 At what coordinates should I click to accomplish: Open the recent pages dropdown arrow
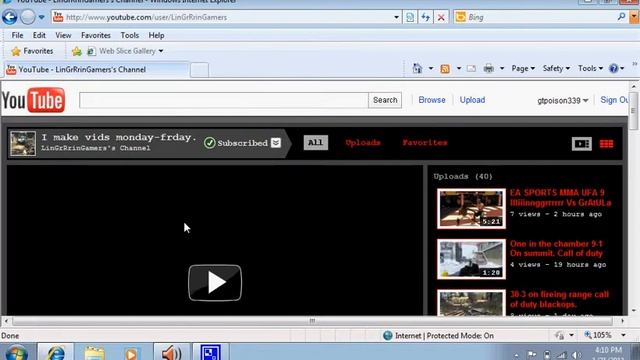coord(42,18)
